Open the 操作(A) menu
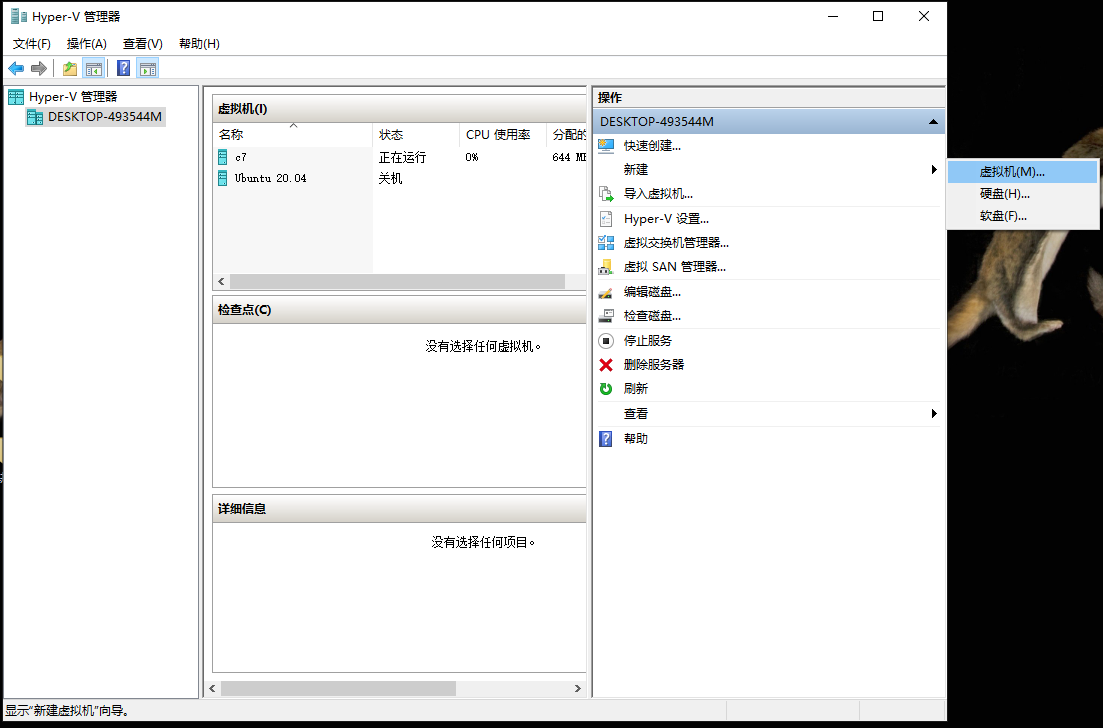The width and height of the screenshot is (1103, 728). click(87, 44)
